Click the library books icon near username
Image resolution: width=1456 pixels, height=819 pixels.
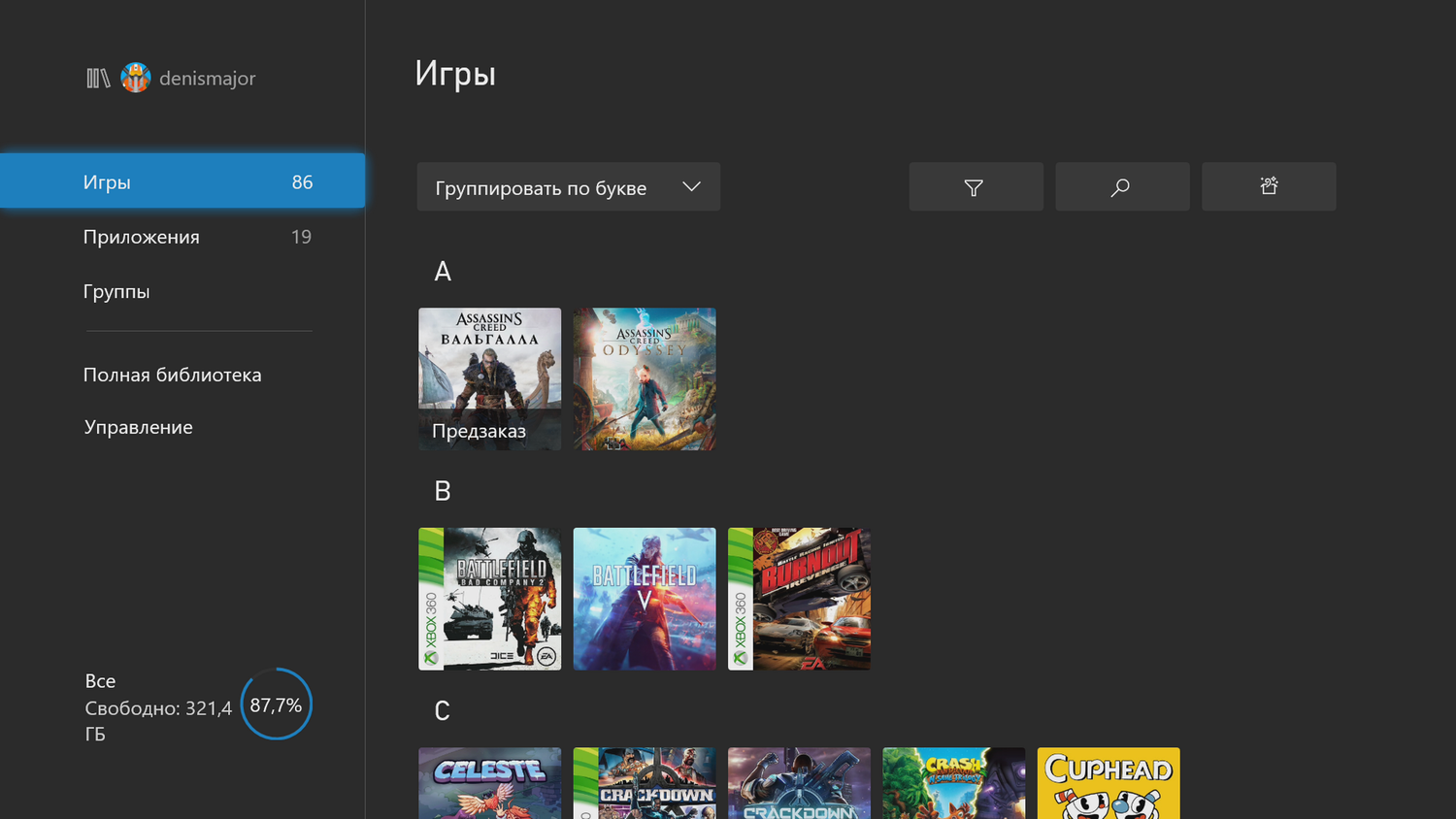98,79
